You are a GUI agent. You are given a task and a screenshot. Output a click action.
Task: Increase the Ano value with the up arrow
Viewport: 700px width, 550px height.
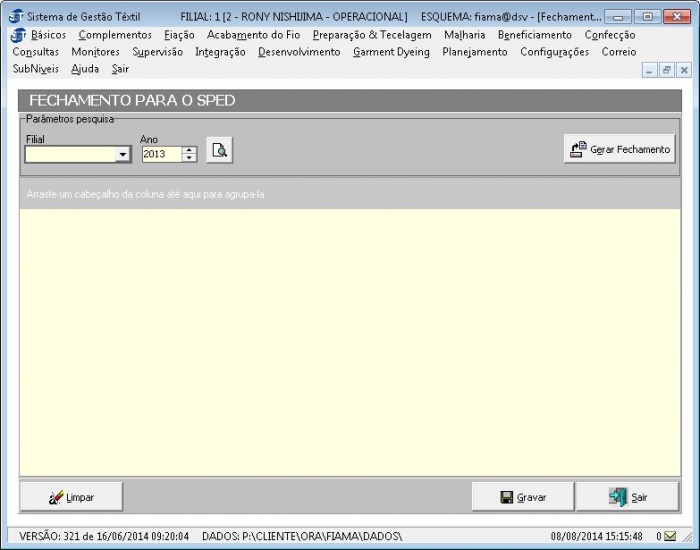tap(189, 150)
